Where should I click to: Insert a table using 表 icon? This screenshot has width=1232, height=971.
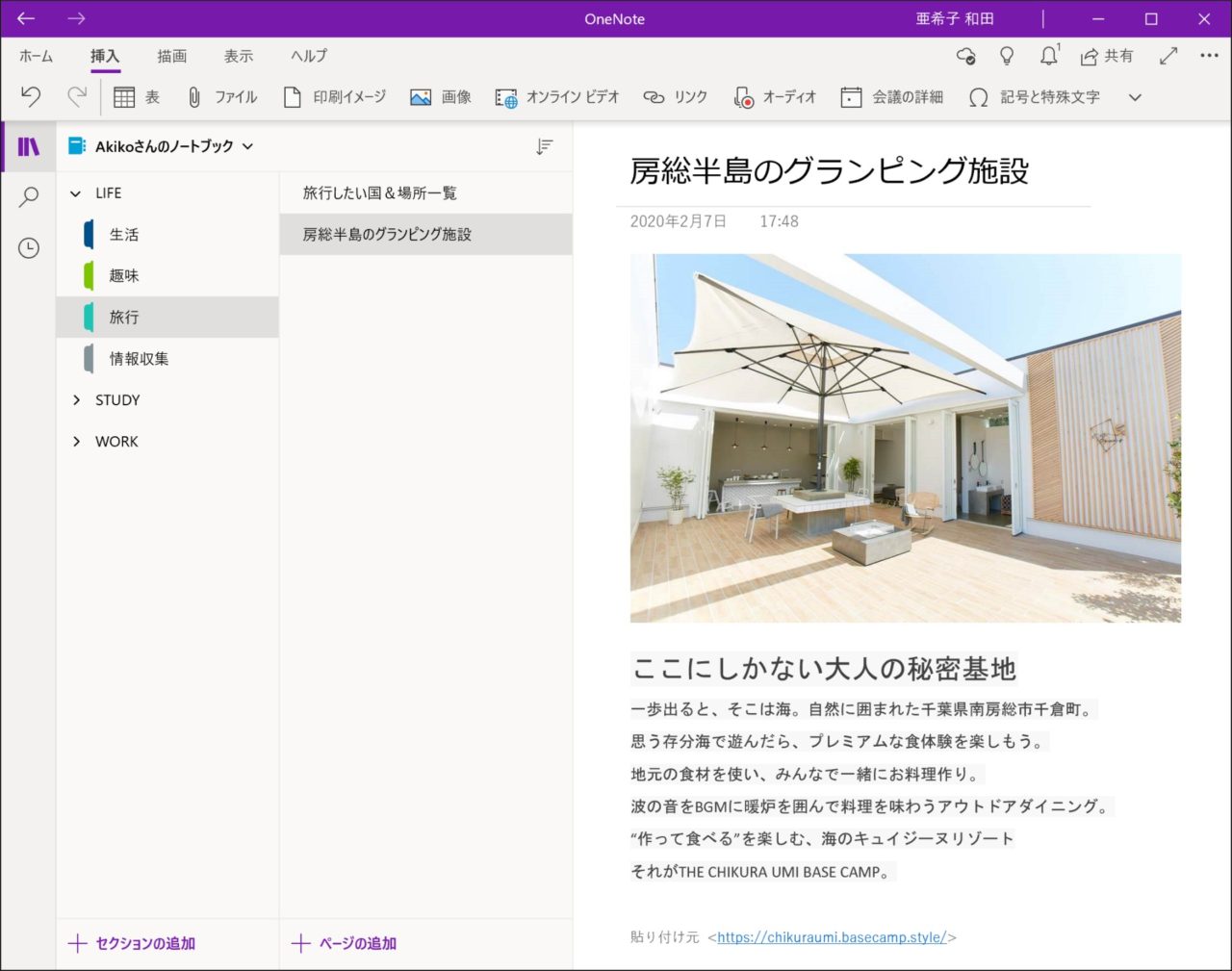[x=136, y=97]
